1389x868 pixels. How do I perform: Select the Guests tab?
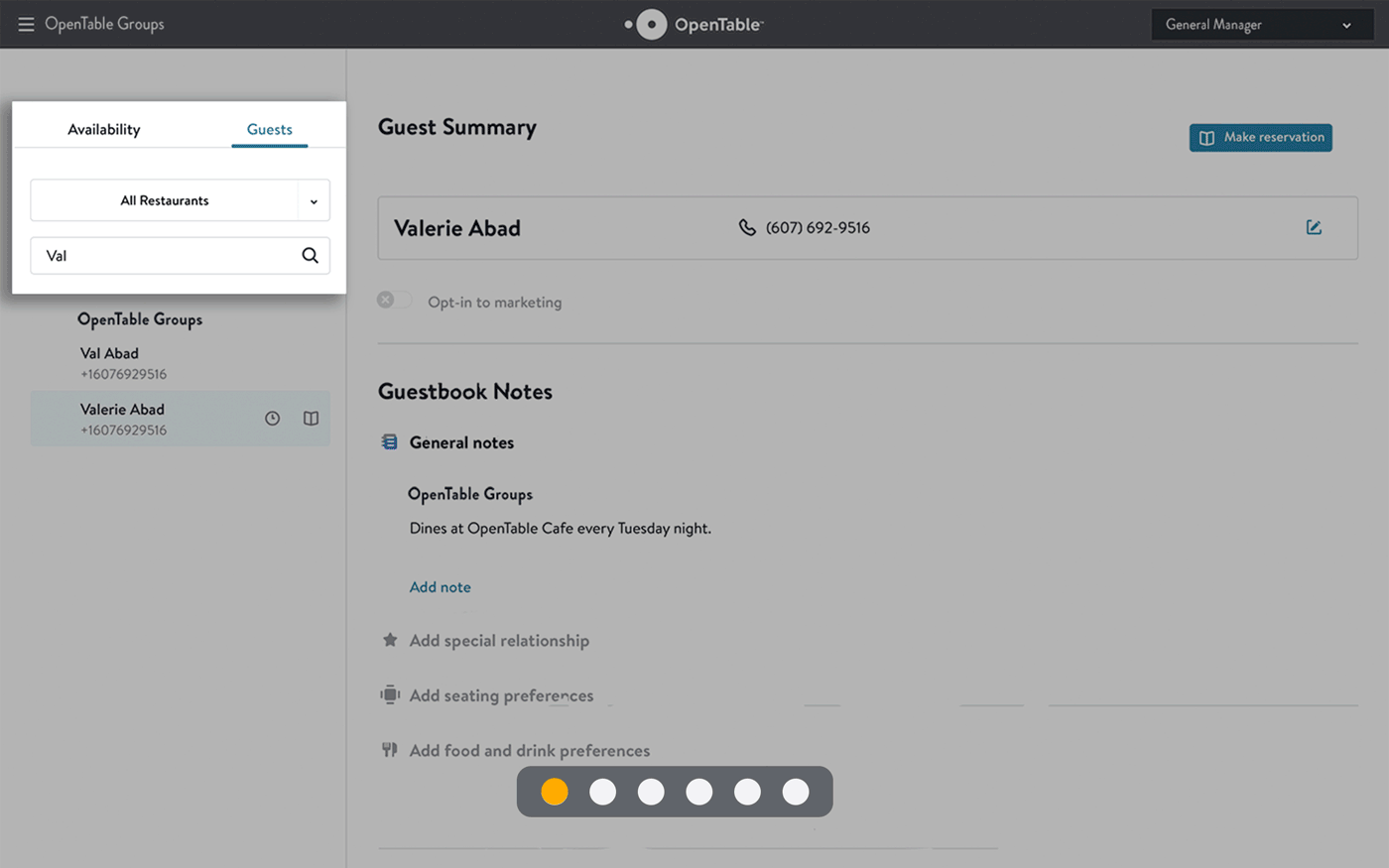point(270,129)
